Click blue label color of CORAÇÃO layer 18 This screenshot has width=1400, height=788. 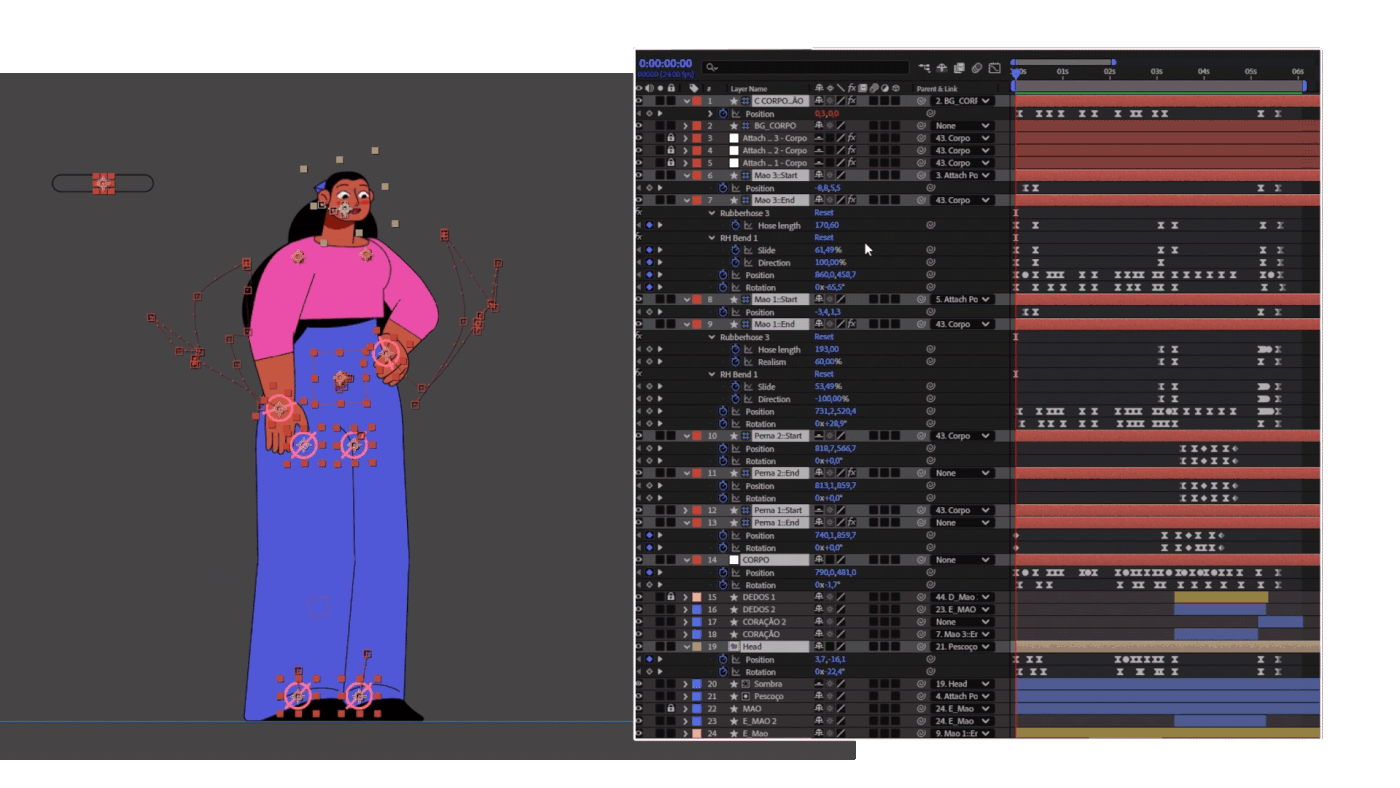tap(697, 634)
